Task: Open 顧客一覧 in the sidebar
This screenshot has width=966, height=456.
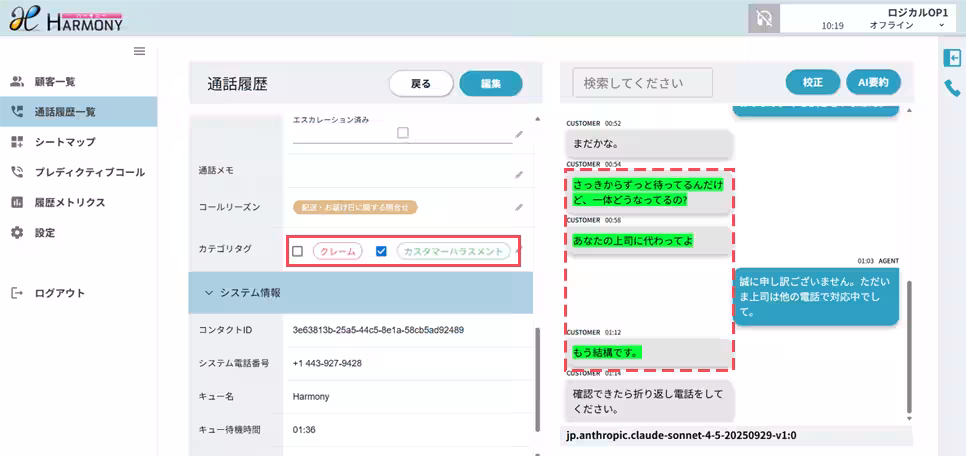Action: [x=55, y=81]
